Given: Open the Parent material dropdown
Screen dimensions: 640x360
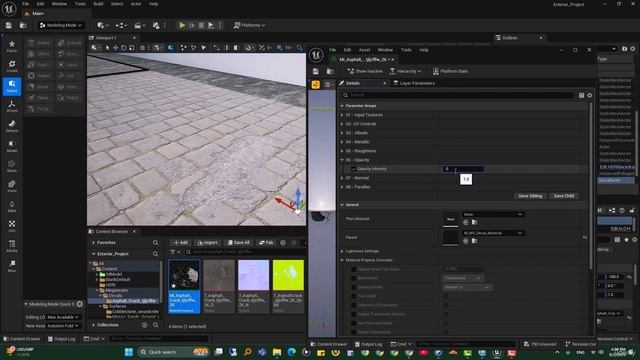Looking at the screenshot, I should (493, 233).
